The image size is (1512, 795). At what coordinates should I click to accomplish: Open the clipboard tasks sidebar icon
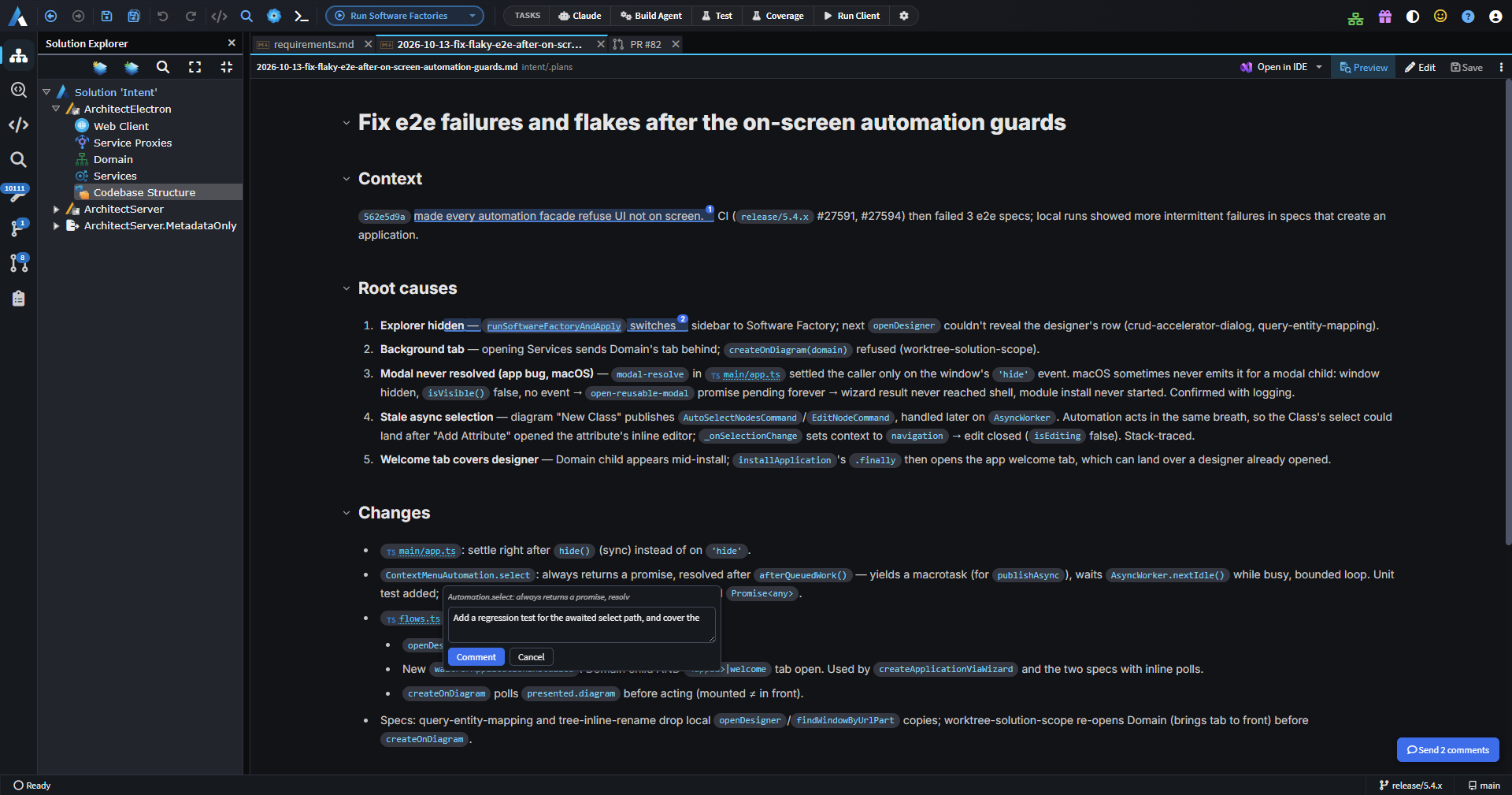[18, 299]
